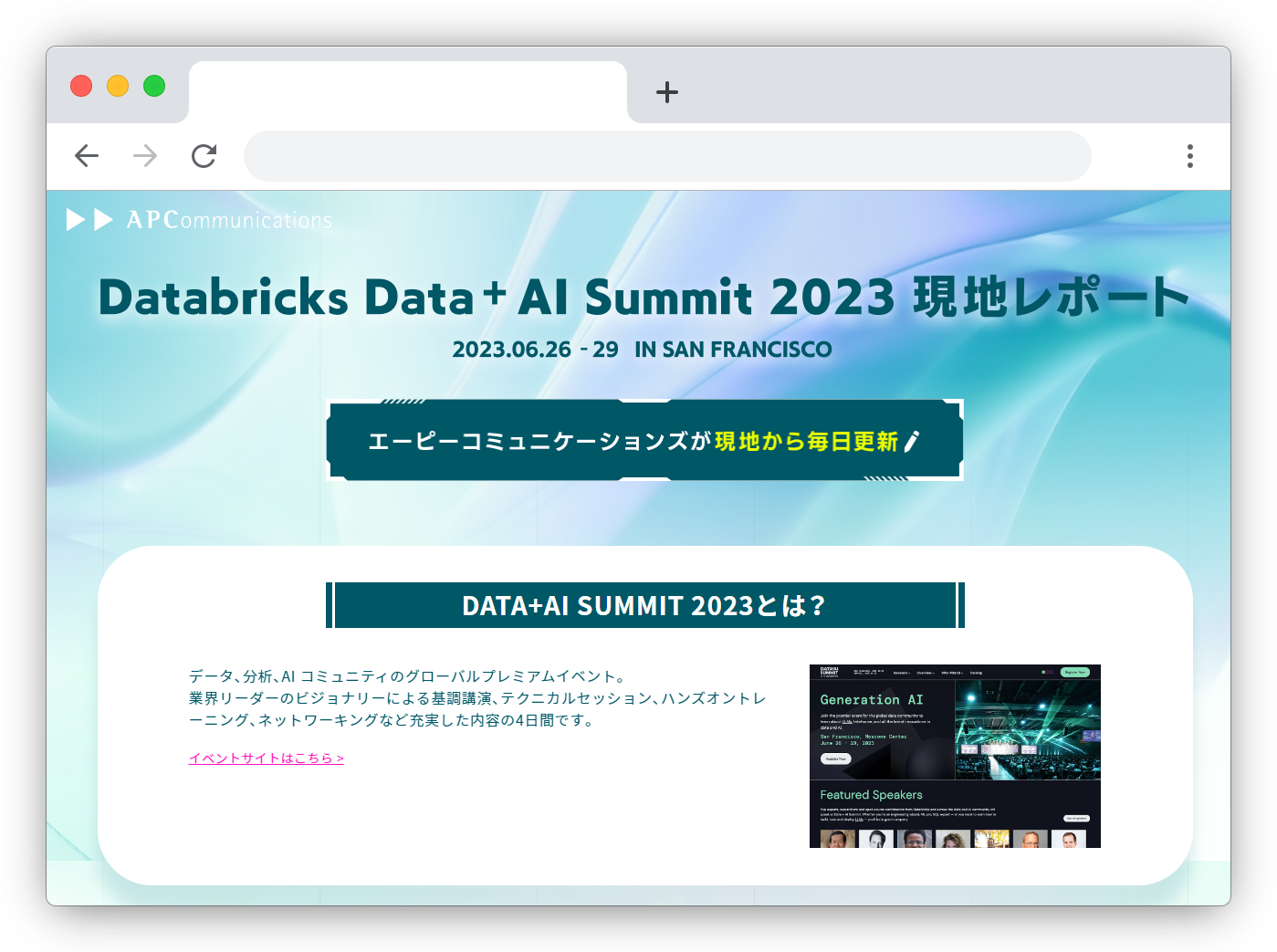
Task: Click the 2023.06.26-29 IN SAN FRANCISCO text
Action: coord(642,350)
